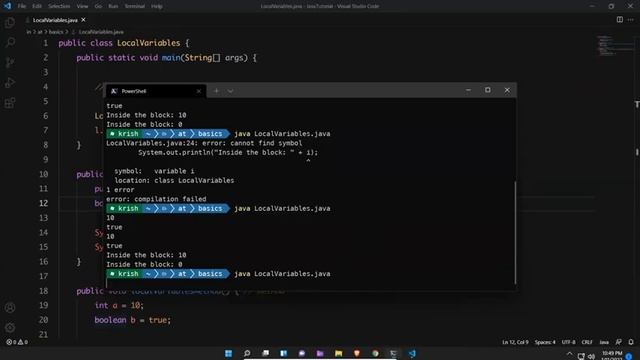640x360 pixels.
Task: Change the language mode via 'Java'
Action: (604, 342)
